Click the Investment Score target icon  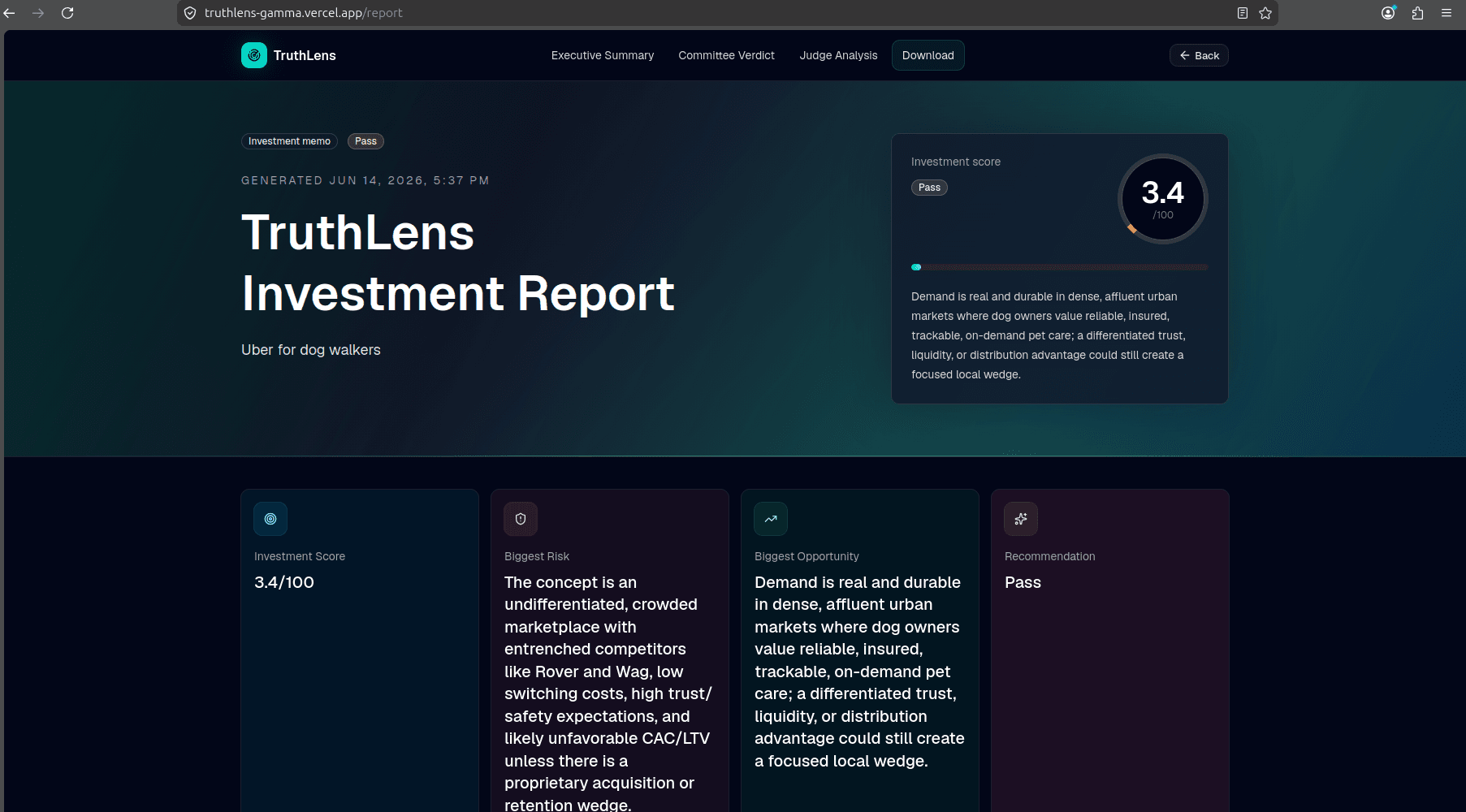coord(270,519)
